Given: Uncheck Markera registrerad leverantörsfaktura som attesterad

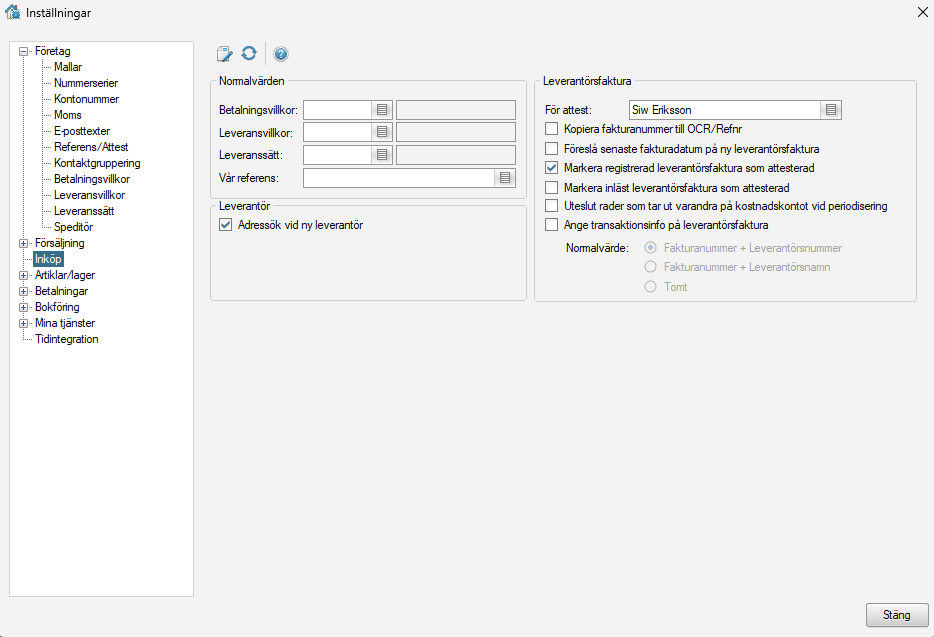Looking at the screenshot, I should coord(551,168).
